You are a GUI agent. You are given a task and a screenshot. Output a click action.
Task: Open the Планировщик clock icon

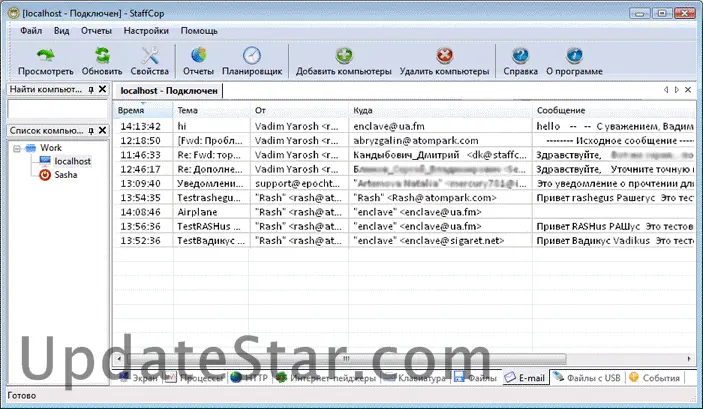(252, 55)
